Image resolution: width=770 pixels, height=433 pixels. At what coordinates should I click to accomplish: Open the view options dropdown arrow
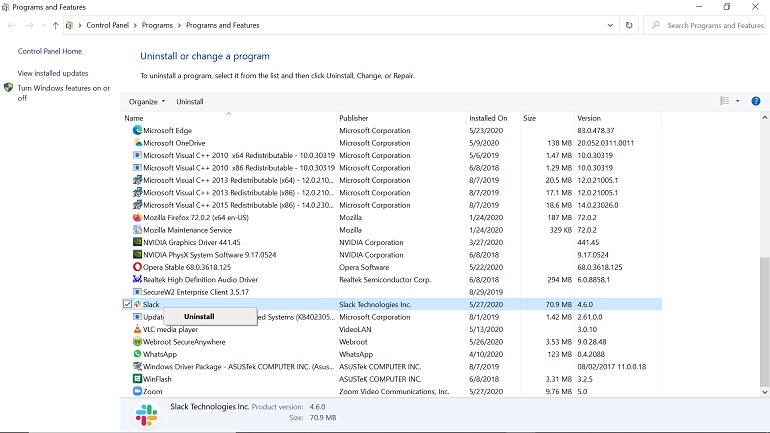click(x=738, y=101)
